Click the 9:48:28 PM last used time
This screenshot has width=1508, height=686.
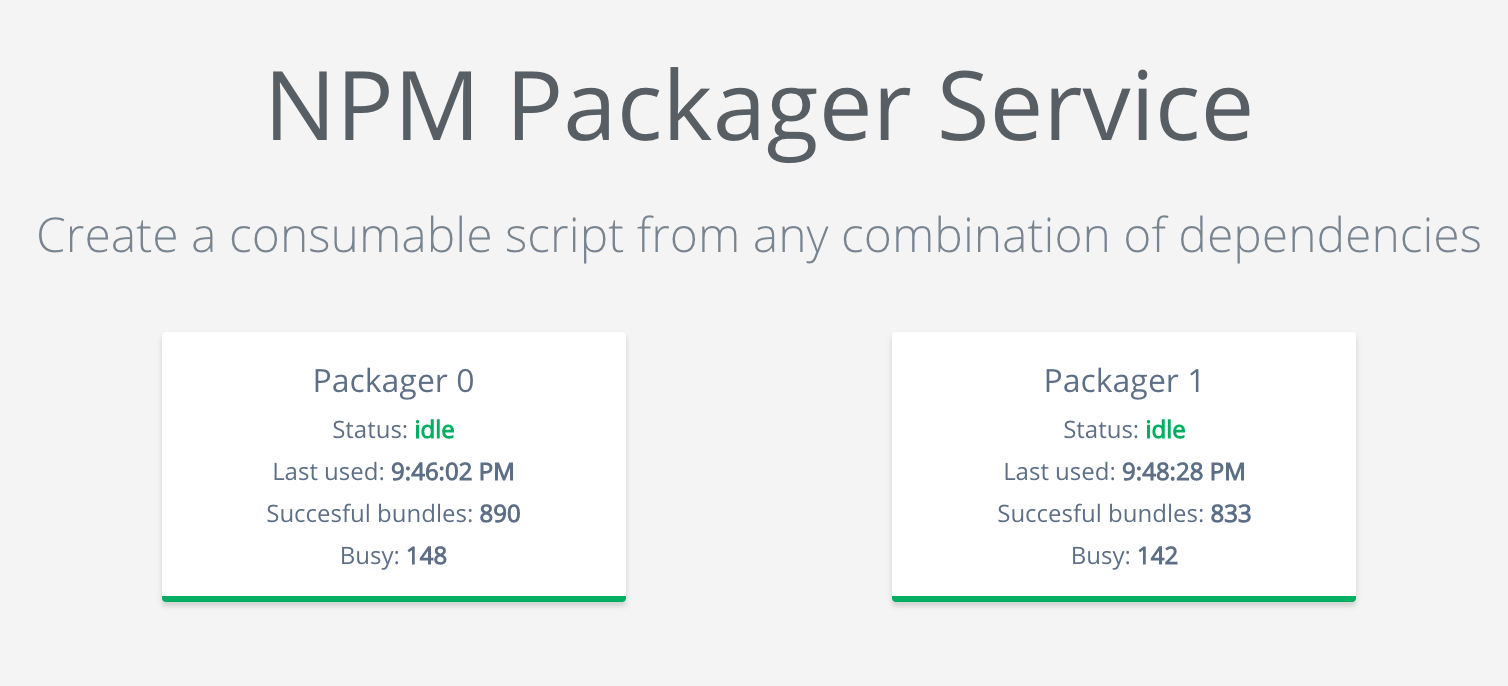coord(1183,472)
